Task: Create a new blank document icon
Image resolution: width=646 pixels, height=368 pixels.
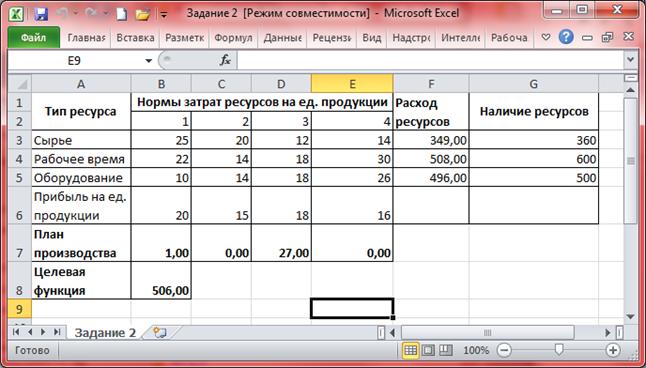Action: [x=121, y=14]
